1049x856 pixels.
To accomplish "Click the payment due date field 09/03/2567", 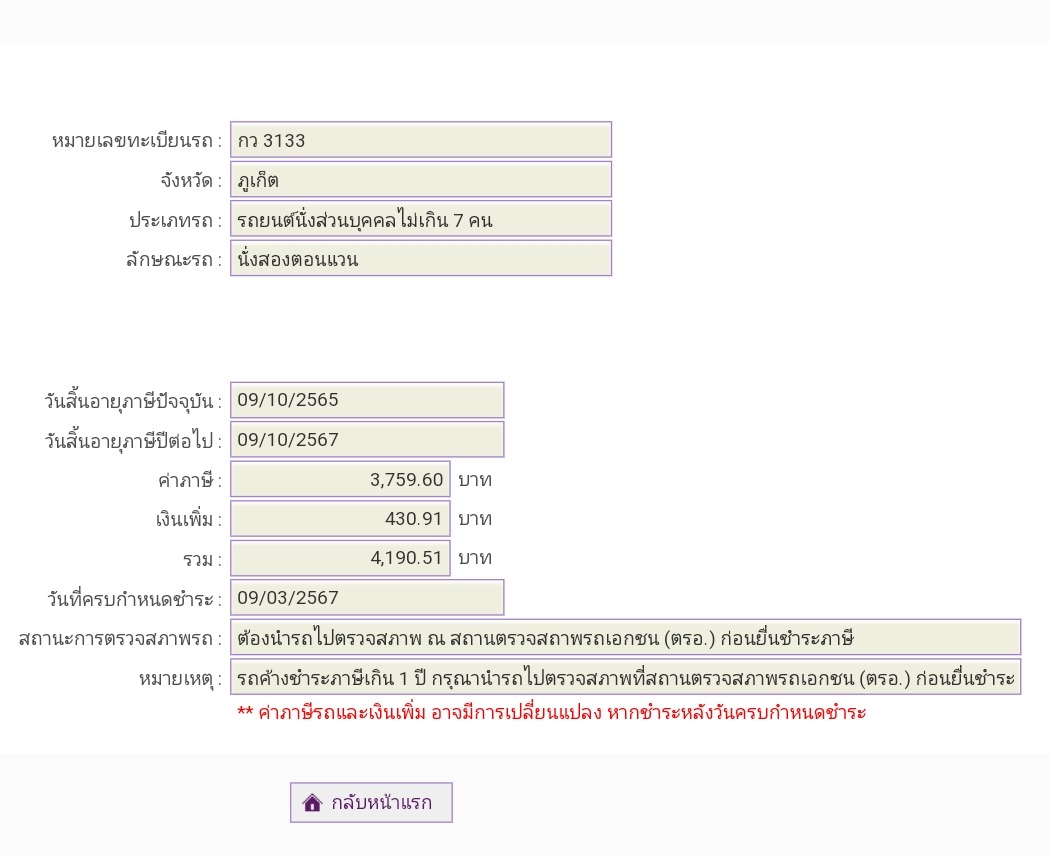I will click(x=367, y=597).
